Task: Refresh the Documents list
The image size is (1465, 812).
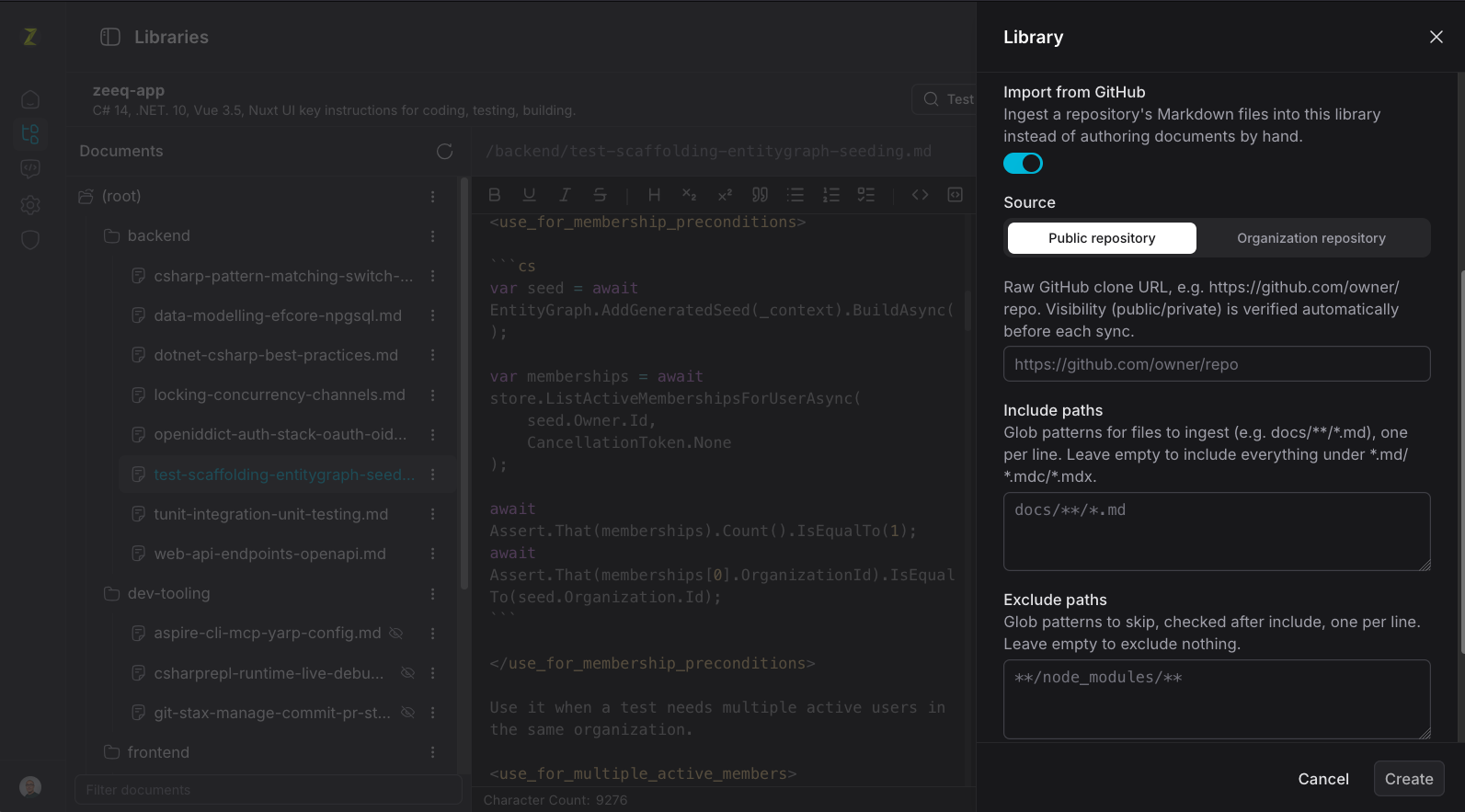Action: pyautogui.click(x=445, y=152)
